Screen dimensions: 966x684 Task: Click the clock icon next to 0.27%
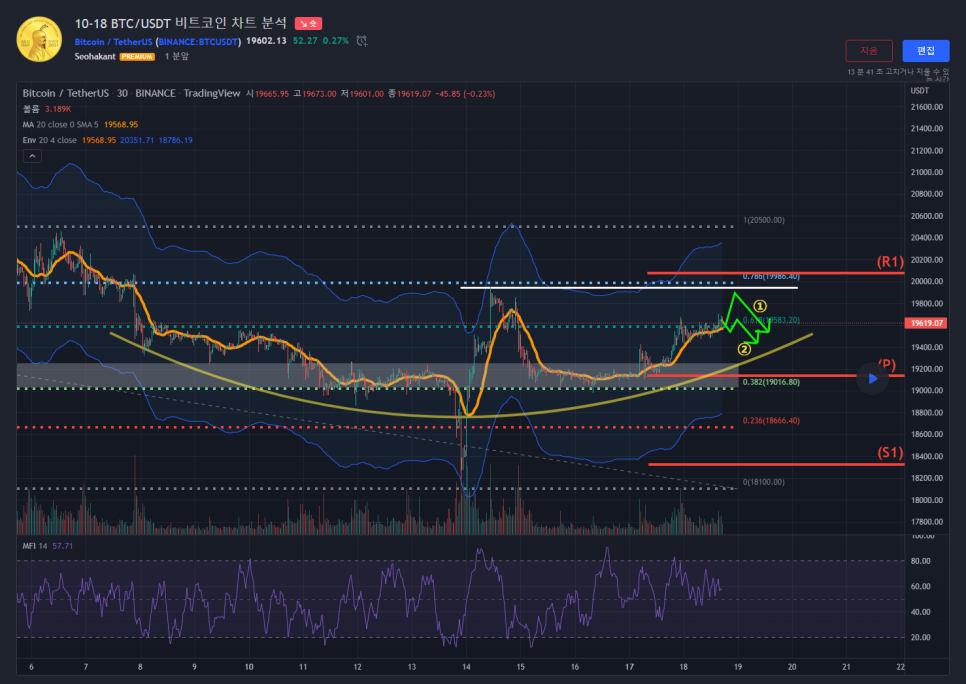click(x=361, y=41)
